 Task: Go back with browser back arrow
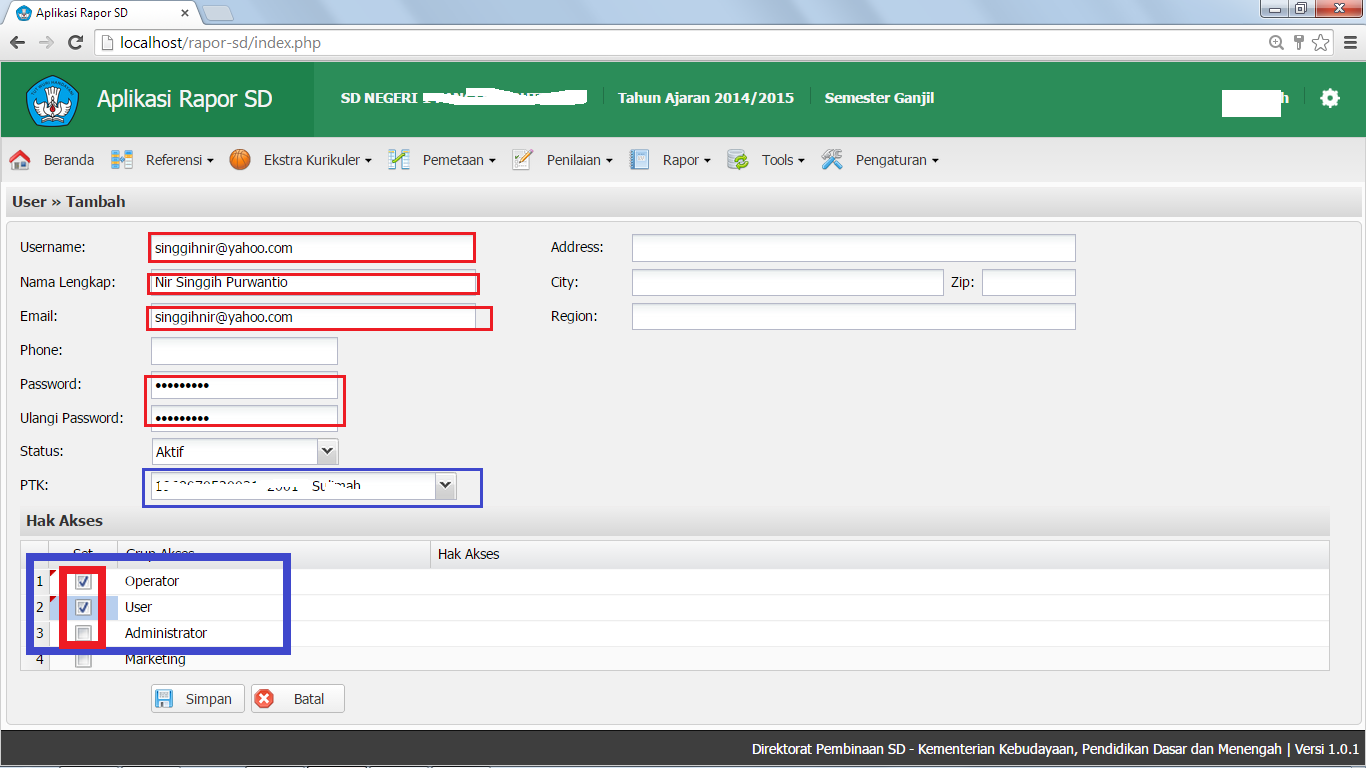coord(17,43)
